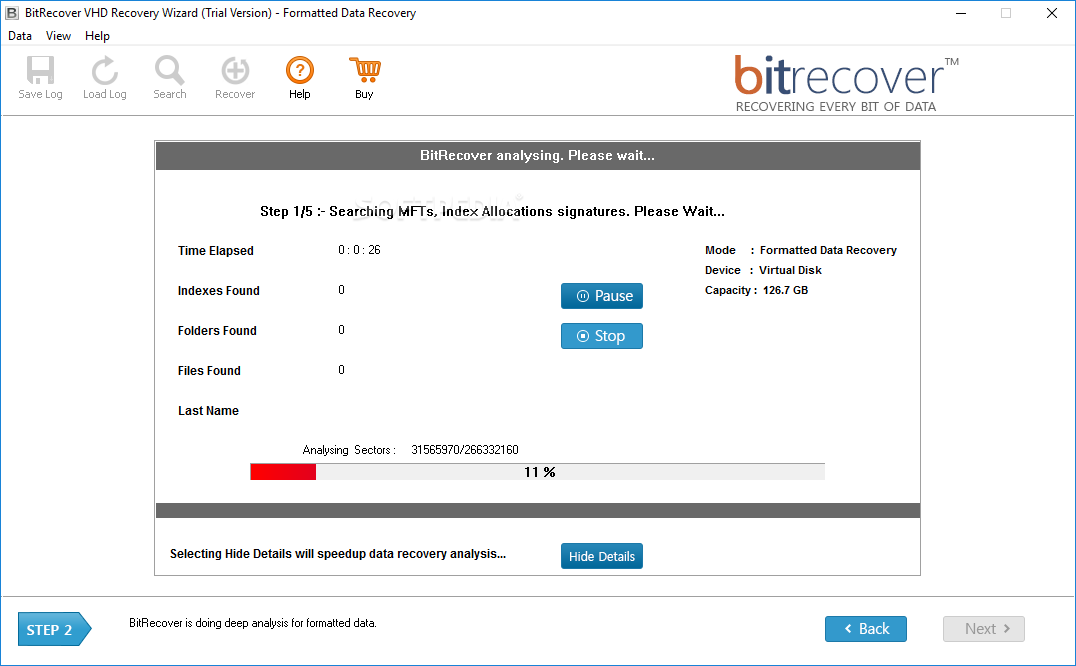Click the 'Last Name' label
The image size is (1076, 666).
coord(208,411)
